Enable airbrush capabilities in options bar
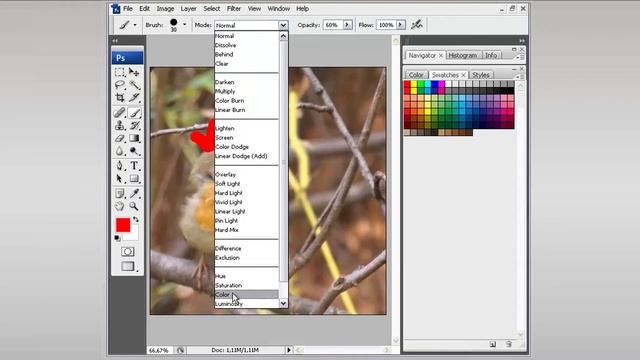640x360 pixels. [416, 25]
